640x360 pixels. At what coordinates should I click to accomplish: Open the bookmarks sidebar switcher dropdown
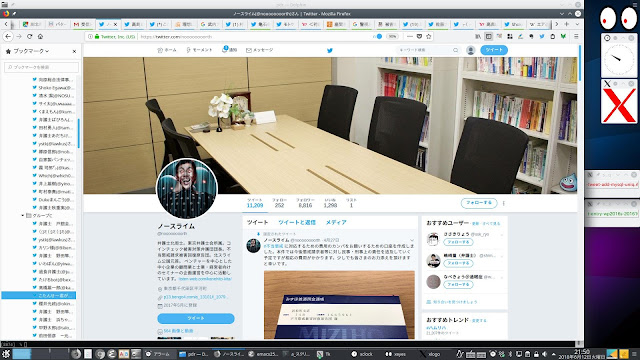click(x=27, y=51)
